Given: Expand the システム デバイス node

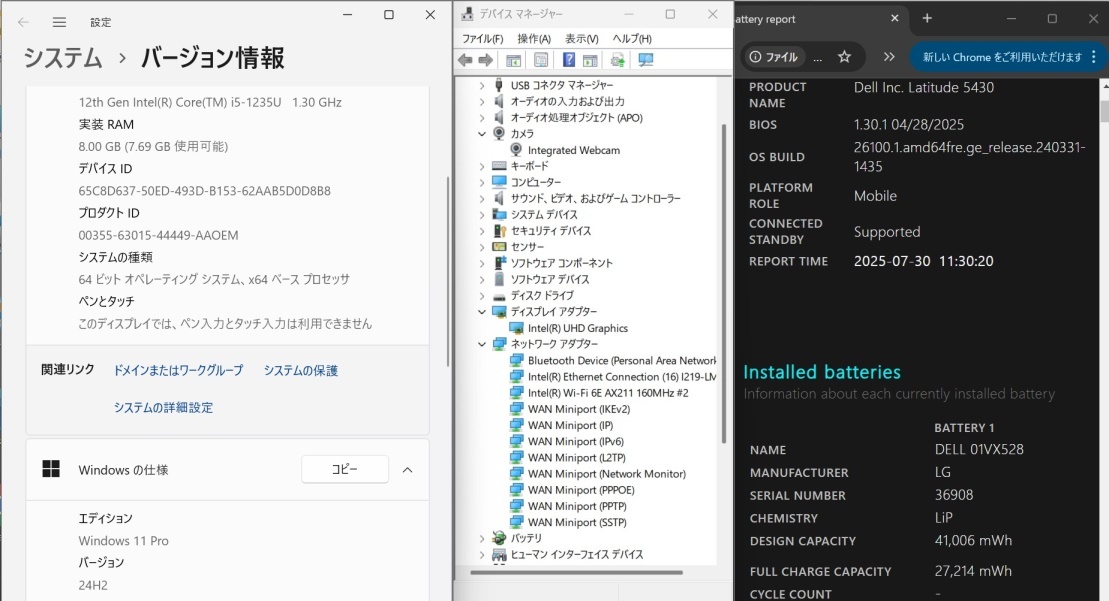Looking at the screenshot, I should point(482,214).
